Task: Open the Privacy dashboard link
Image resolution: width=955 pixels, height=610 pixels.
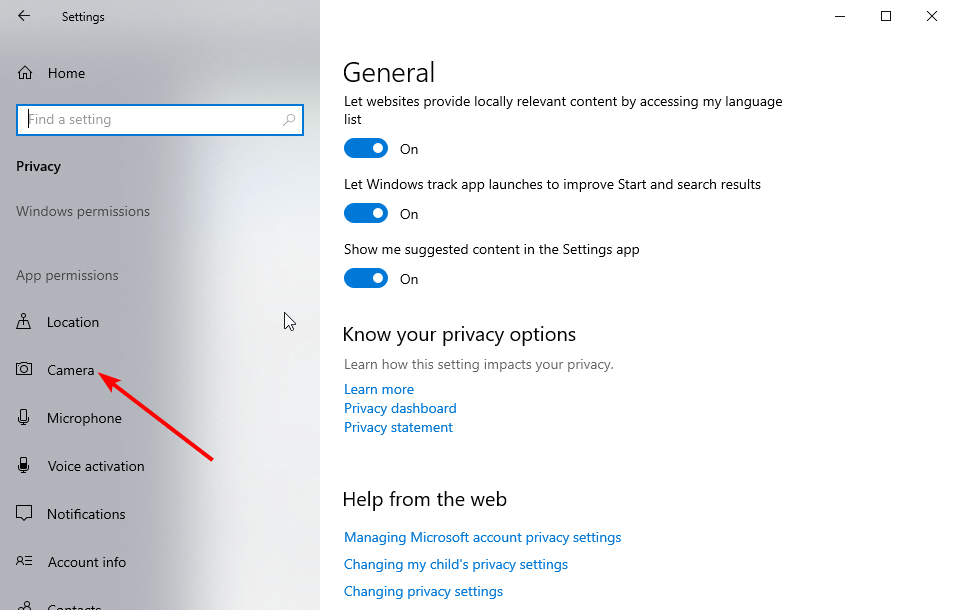Action: [400, 408]
